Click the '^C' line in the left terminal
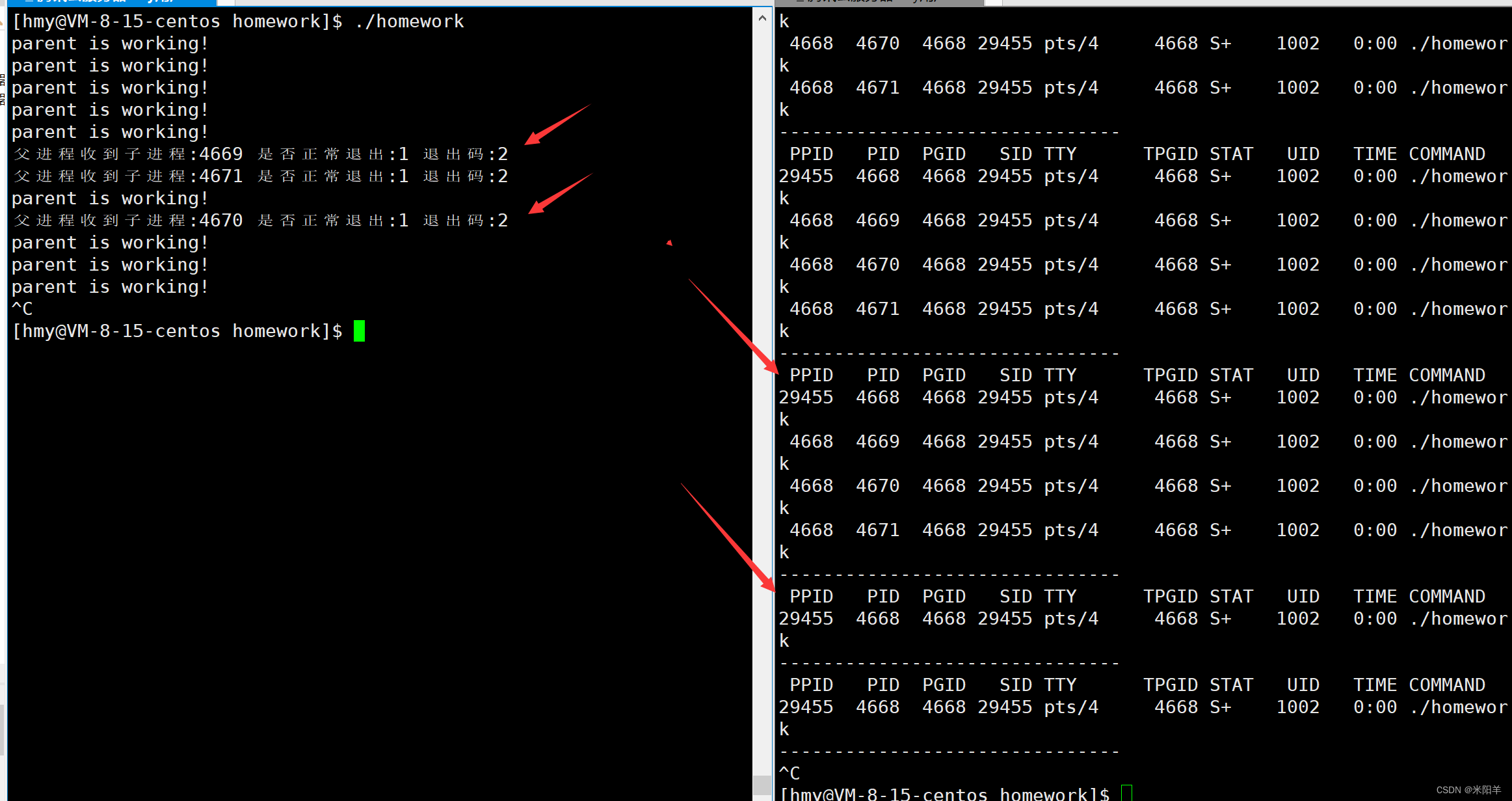The width and height of the screenshot is (1512, 801). [22, 308]
